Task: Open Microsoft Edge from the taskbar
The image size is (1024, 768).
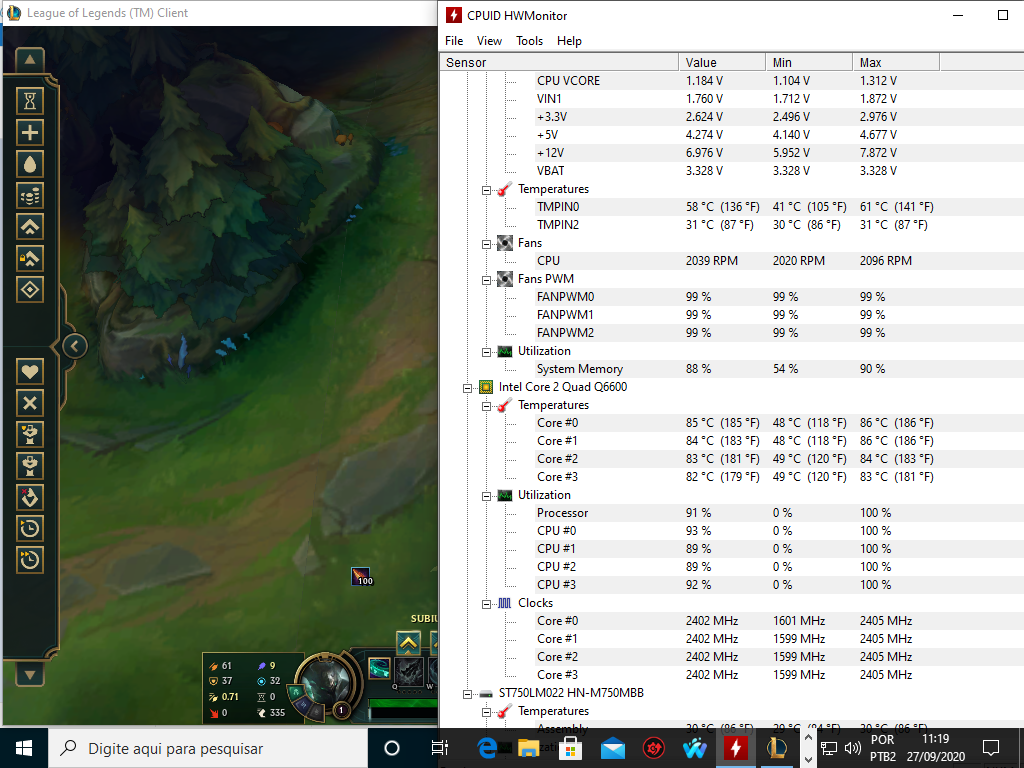Action: pyautogui.click(x=487, y=748)
